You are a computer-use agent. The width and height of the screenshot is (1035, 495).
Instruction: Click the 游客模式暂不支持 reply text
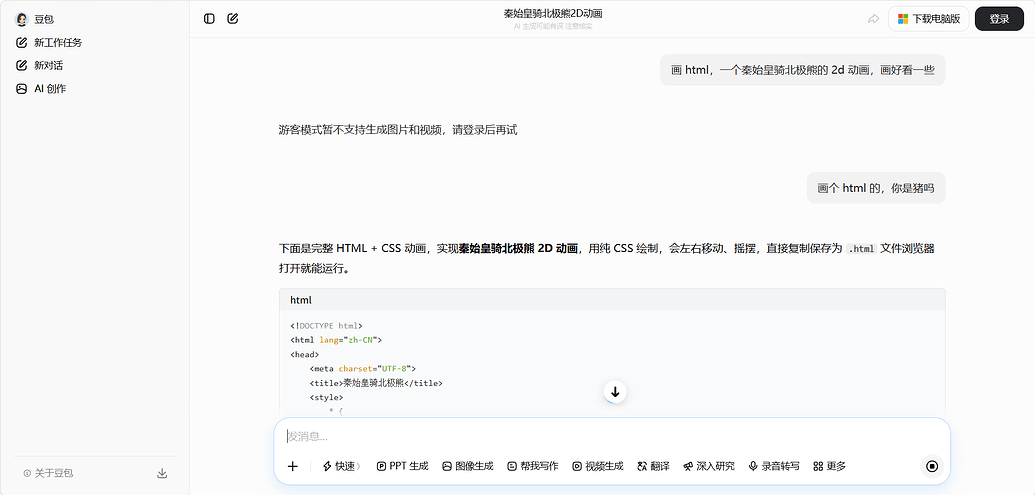tap(398, 129)
